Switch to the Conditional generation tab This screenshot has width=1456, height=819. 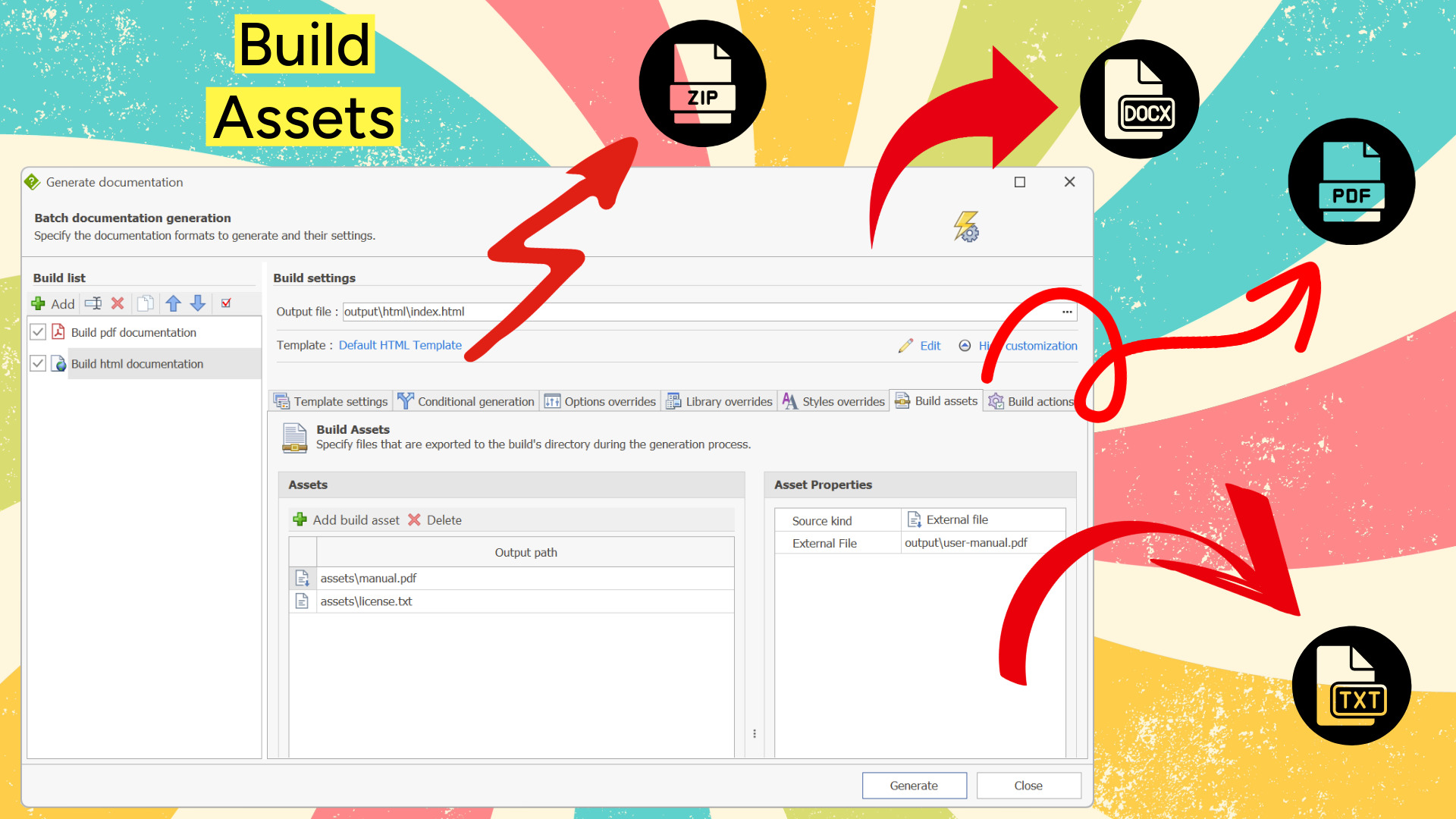click(466, 401)
